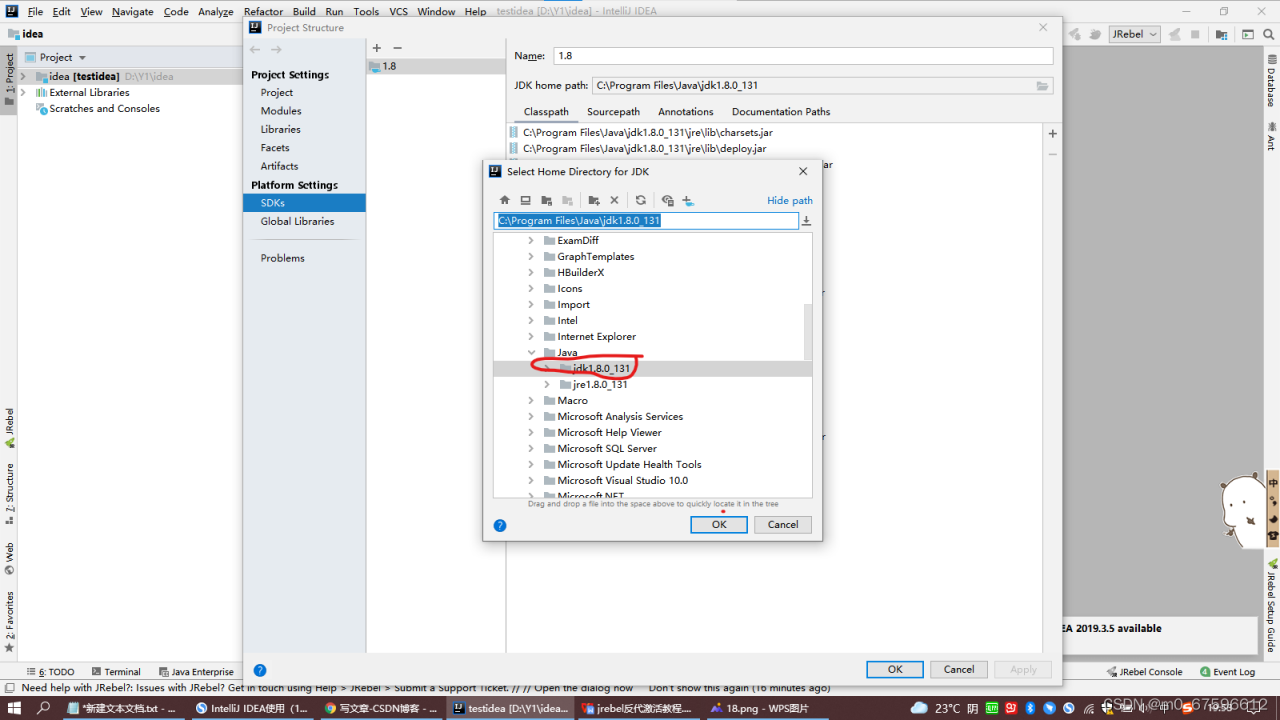Select Global Libraries under Platform Settings
This screenshot has width=1280, height=720.
coord(298,221)
